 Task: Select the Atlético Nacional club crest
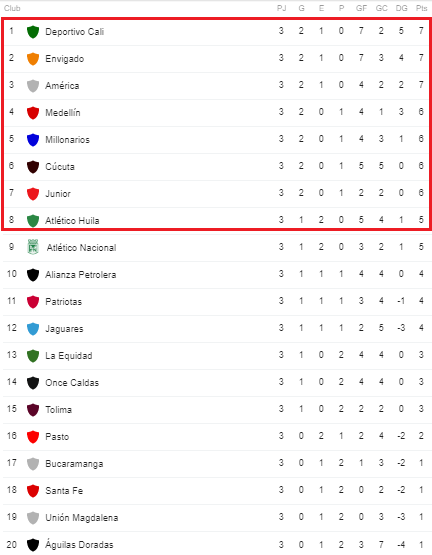[x=33, y=247]
